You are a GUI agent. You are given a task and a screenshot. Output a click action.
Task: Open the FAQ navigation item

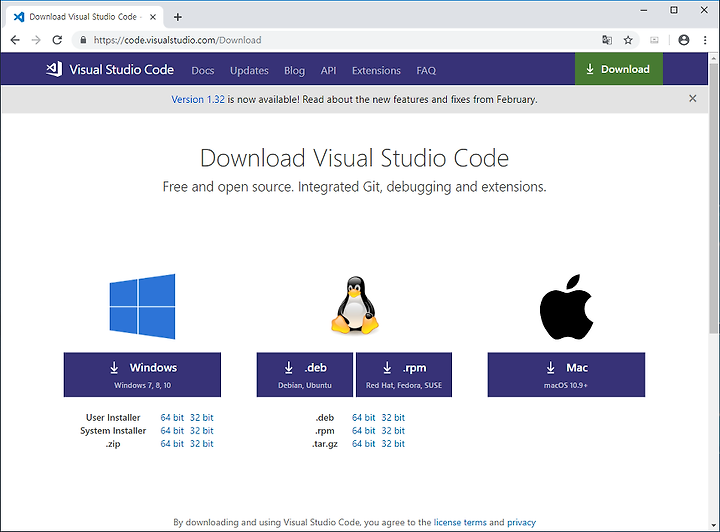426,70
